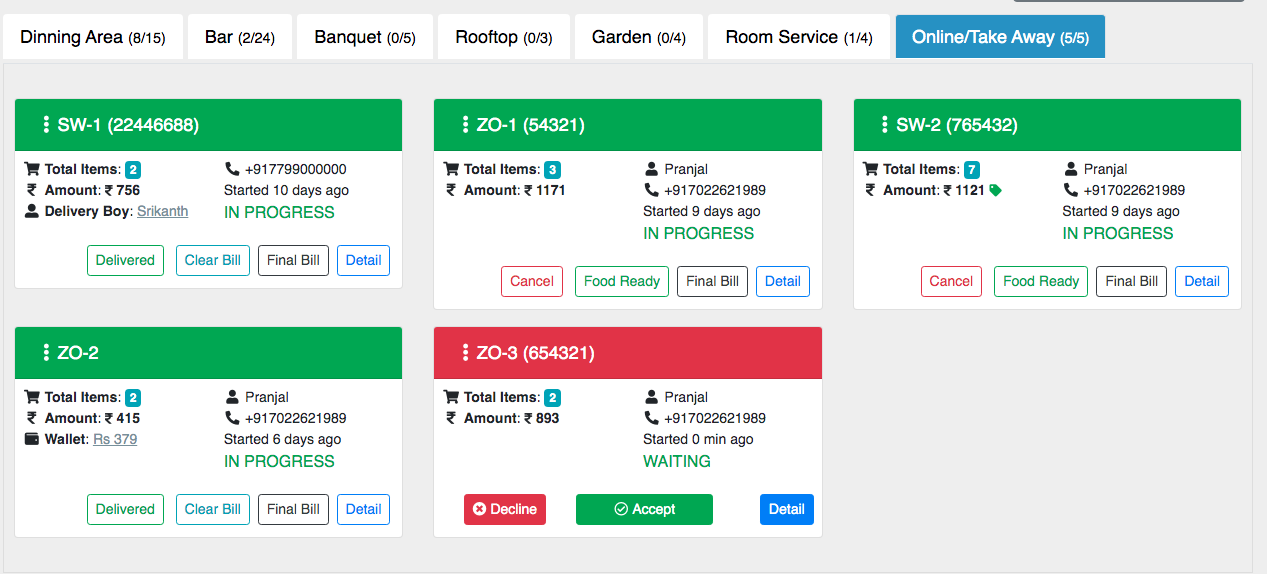Mark ZO-1 order as Food Ready
Viewport: 1267px width, 574px height.
621,281
